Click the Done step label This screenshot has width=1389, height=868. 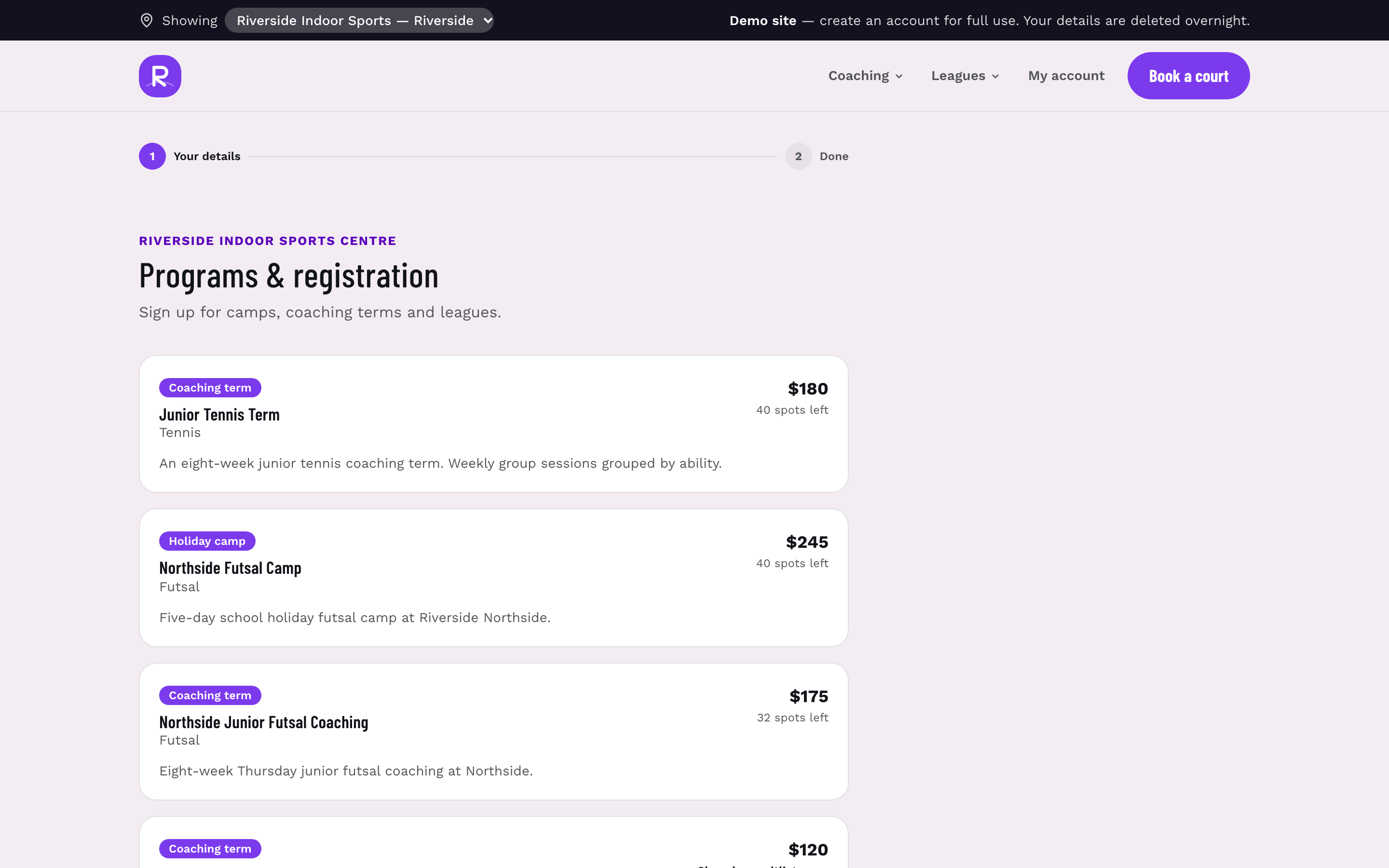click(x=833, y=156)
